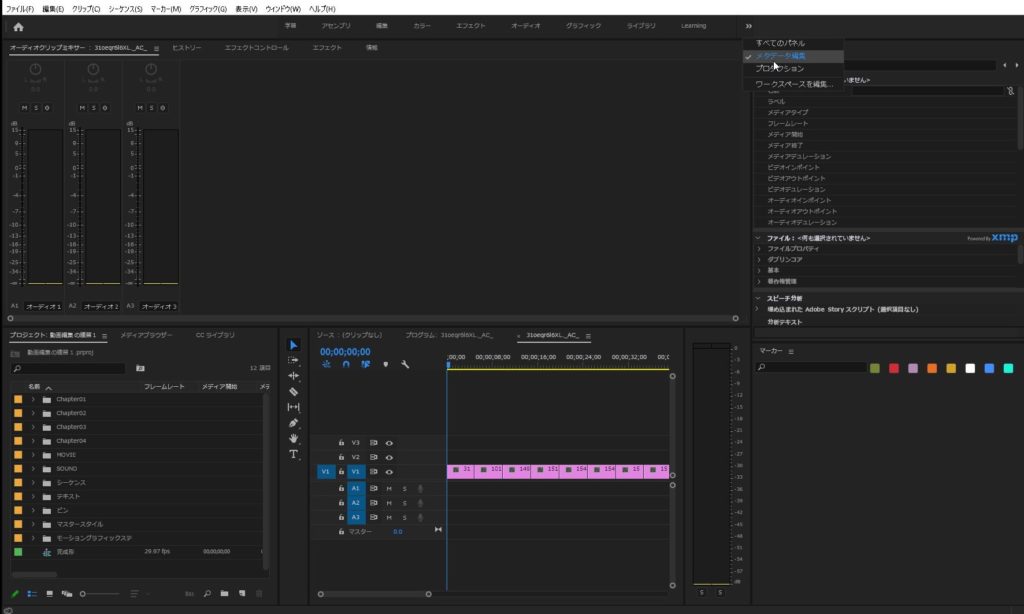Select the Razor tool in the toolbar
1024x614 pixels.
[x=293, y=392]
